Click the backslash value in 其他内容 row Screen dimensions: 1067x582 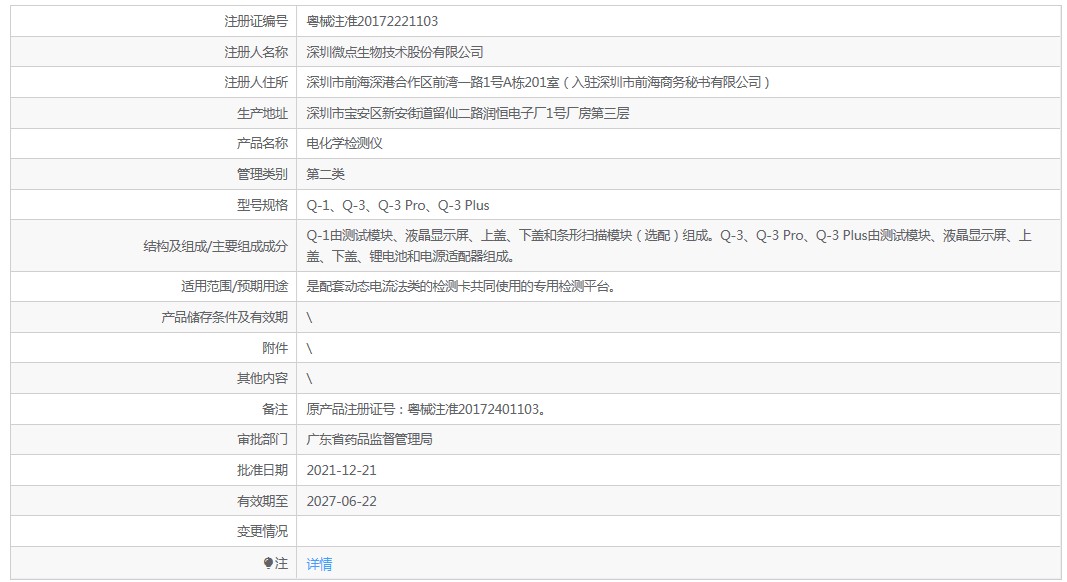coord(309,378)
